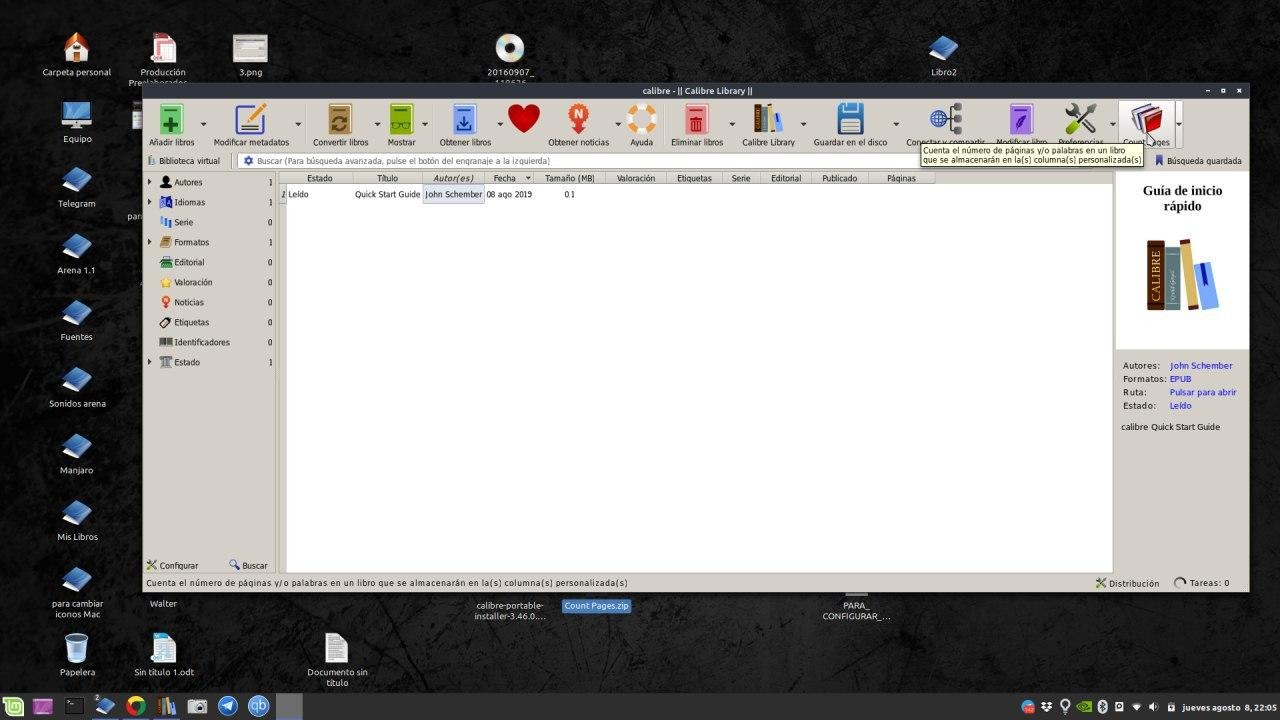Click the Obtener libros download icon
This screenshot has height=720, width=1280.
pos(464,119)
